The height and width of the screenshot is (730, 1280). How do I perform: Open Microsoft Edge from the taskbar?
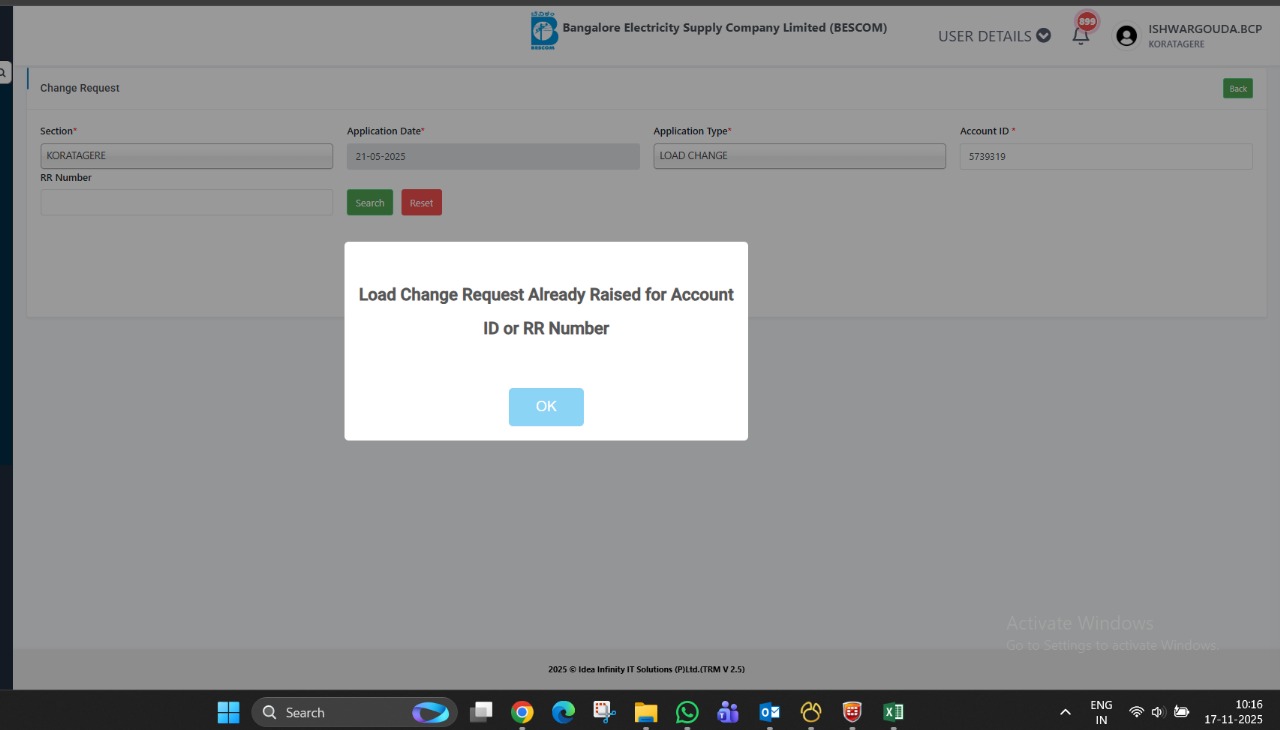click(x=564, y=712)
